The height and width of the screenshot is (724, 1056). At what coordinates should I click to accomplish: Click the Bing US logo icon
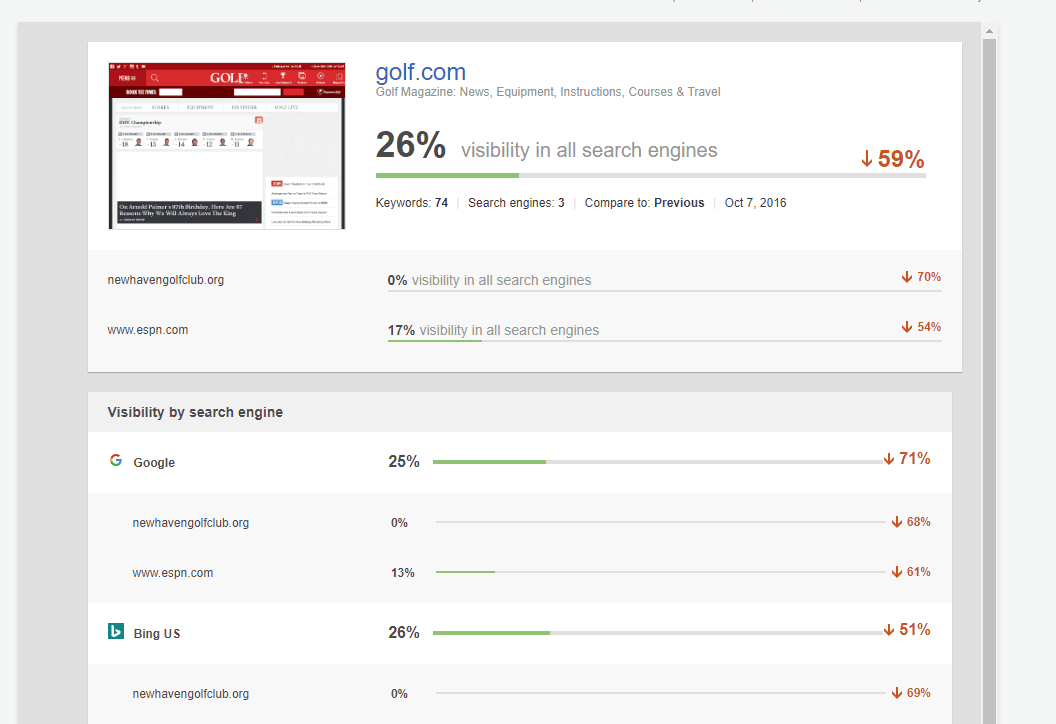pyautogui.click(x=116, y=632)
